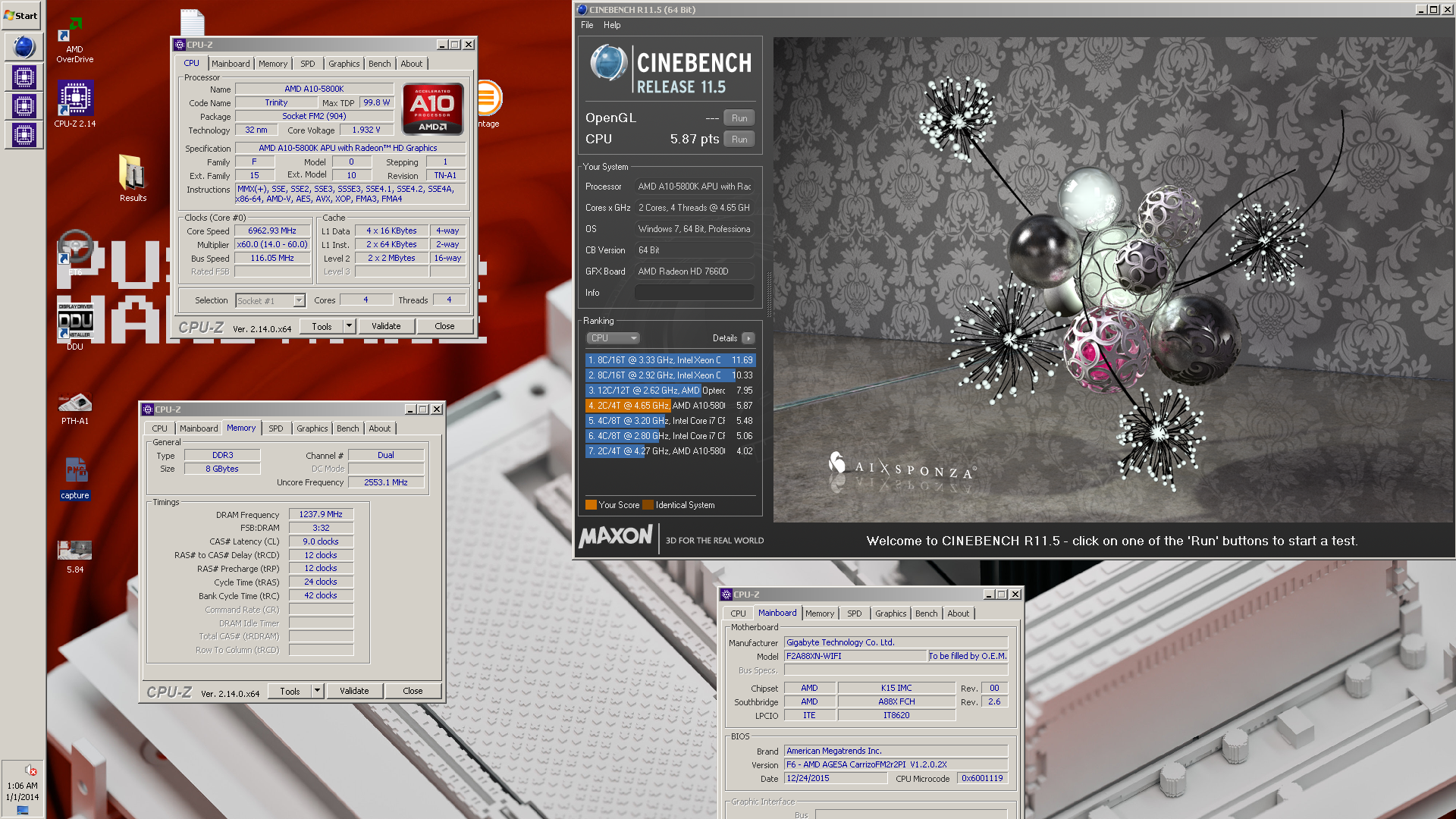Open Bench tab in top CPU-Z
Screen dimensions: 1456x819
[380, 64]
